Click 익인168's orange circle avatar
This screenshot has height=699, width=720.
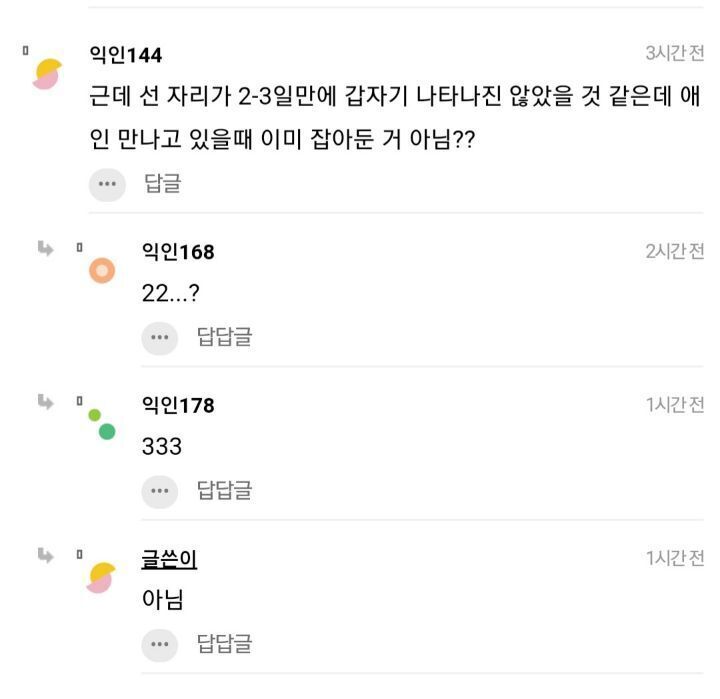tap(101, 270)
